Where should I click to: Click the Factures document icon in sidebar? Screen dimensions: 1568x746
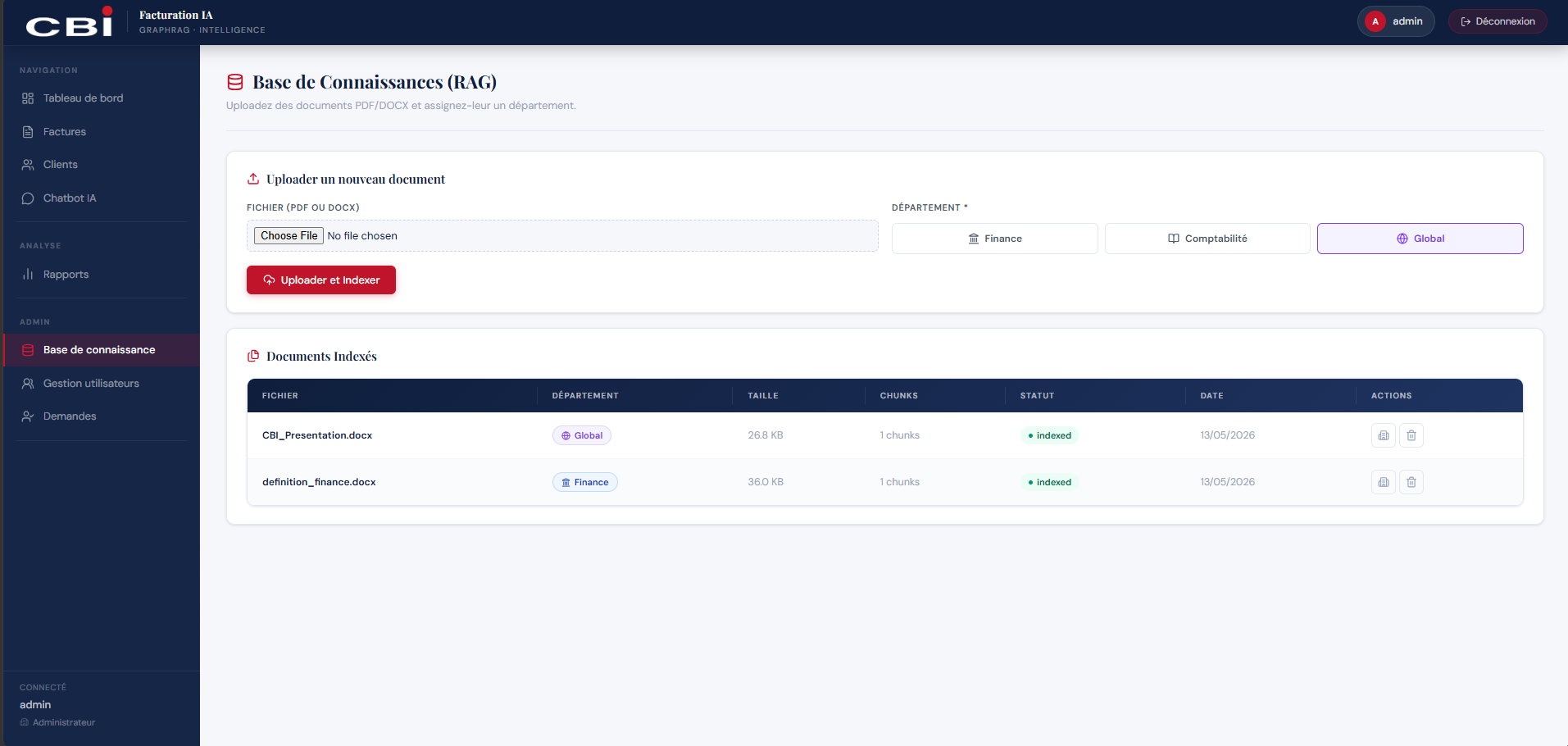(x=28, y=132)
